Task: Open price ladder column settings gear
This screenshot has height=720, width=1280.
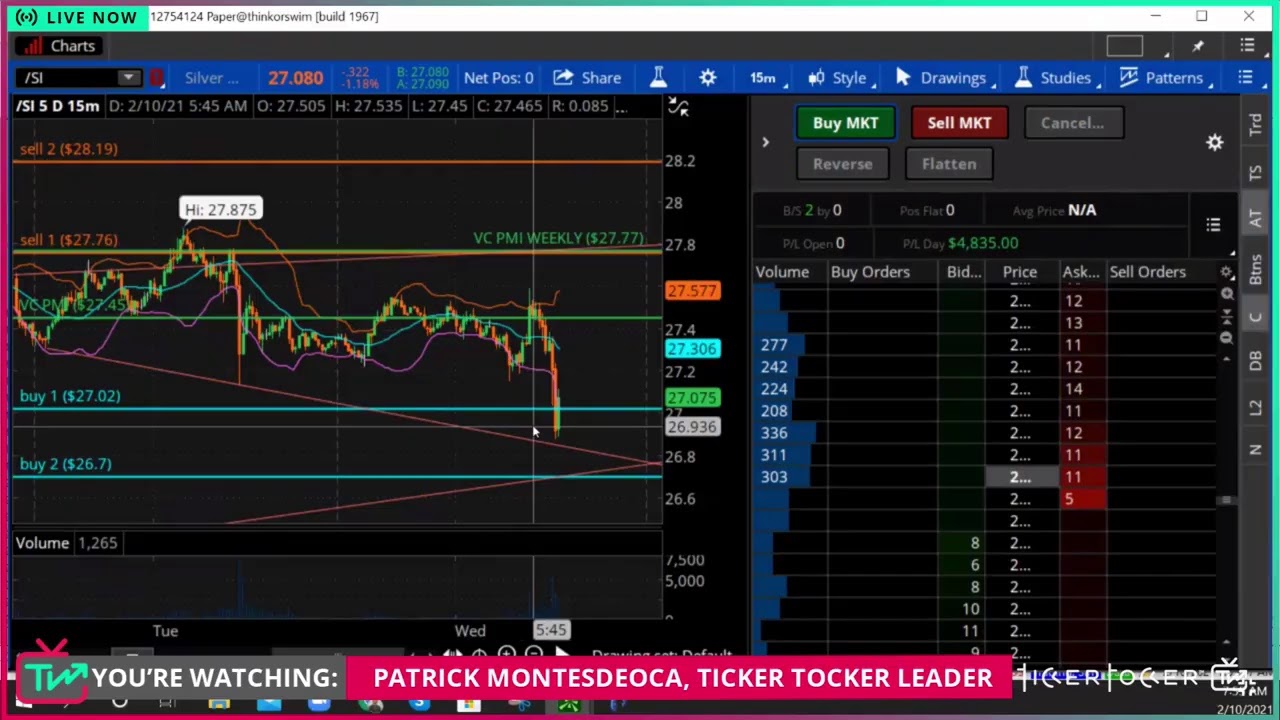Action: click(x=1227, y=272)
